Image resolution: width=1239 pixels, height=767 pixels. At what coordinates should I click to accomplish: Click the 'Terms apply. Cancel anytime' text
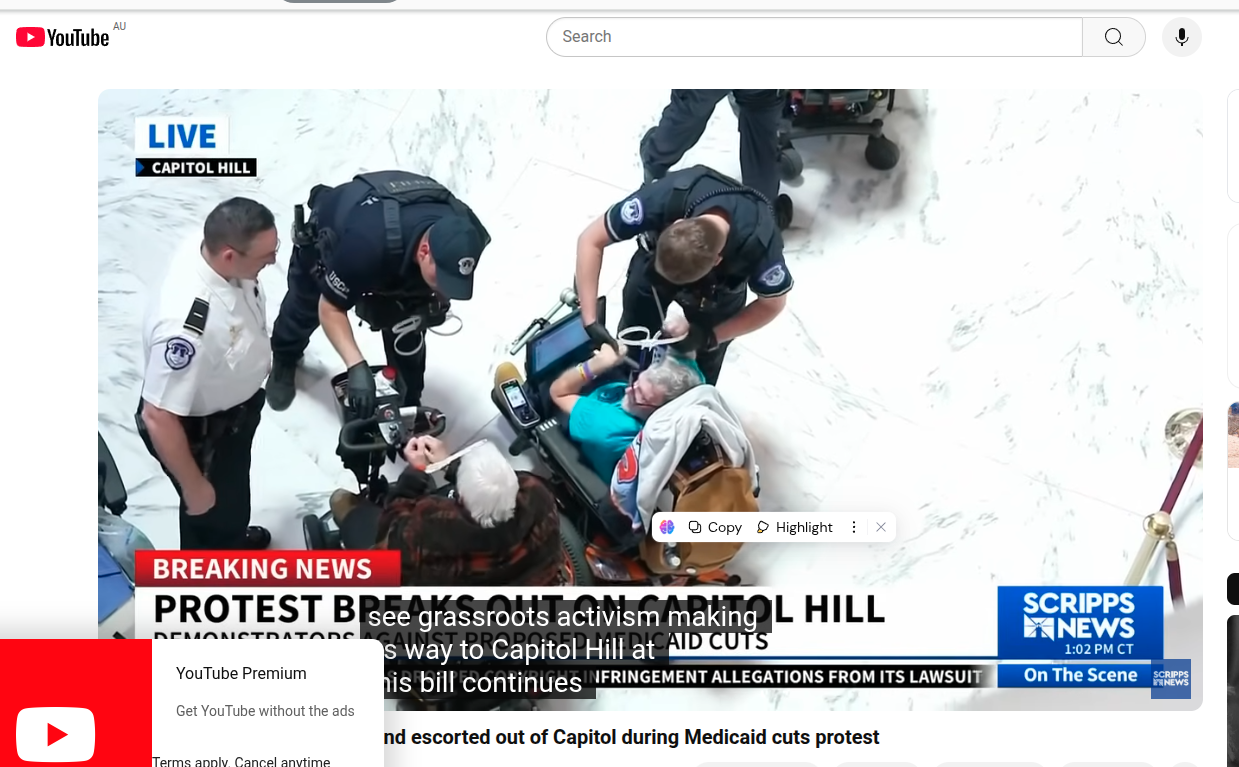(x=241, y=761)
